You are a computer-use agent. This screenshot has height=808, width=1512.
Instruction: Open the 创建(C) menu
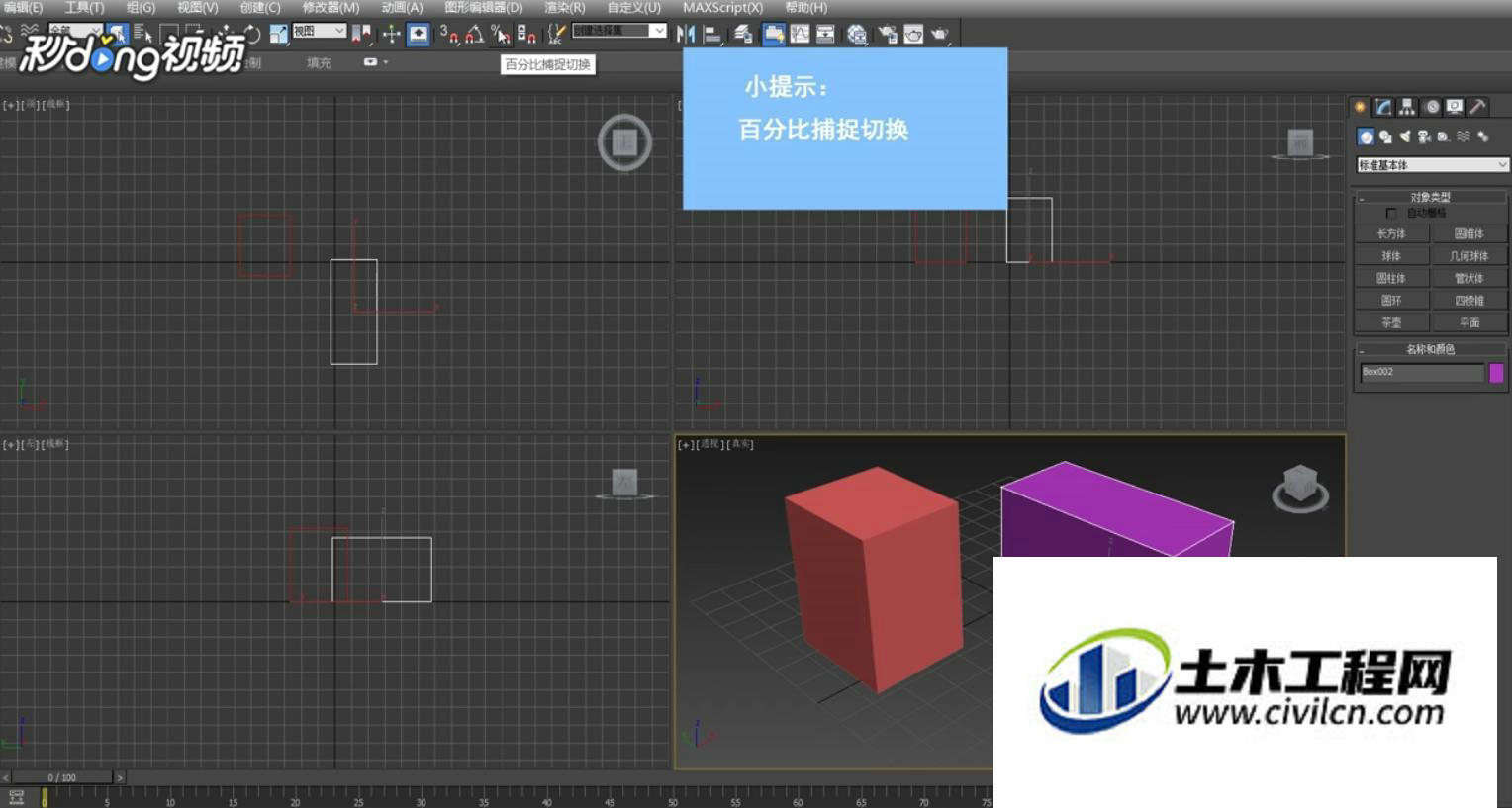(x=260, y=7)
